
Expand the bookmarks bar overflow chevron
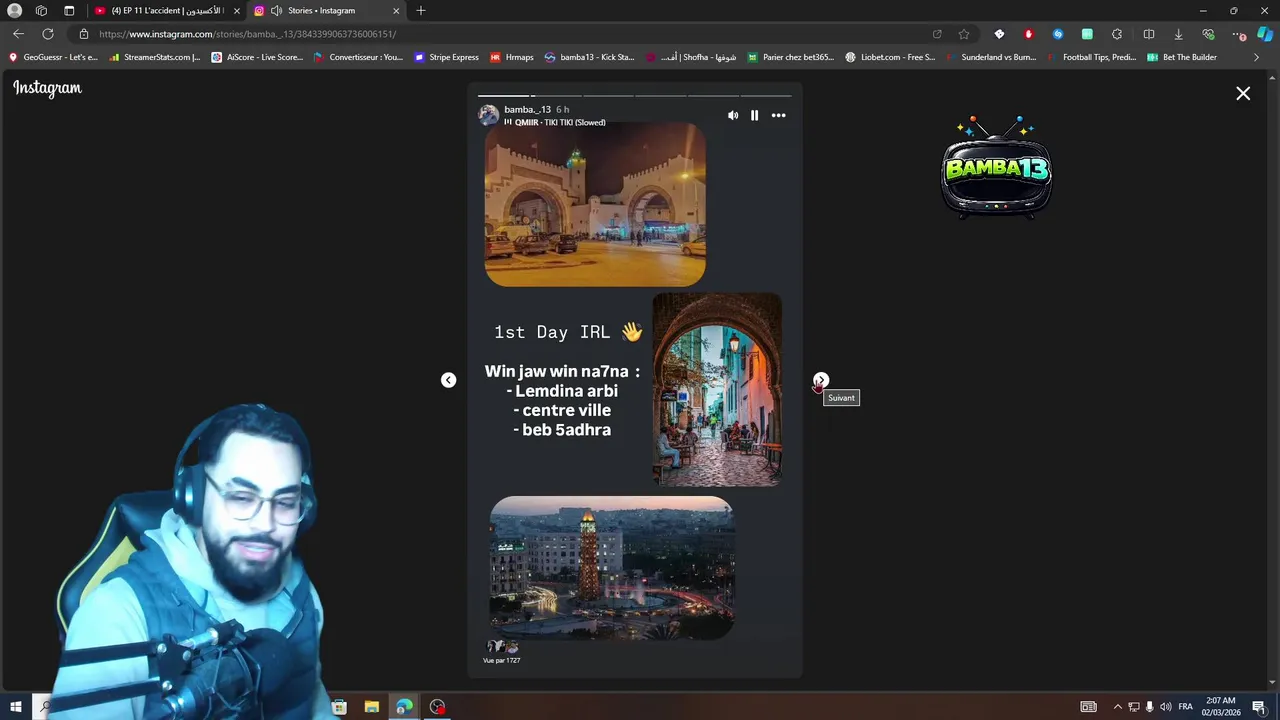pos(1256,57)
